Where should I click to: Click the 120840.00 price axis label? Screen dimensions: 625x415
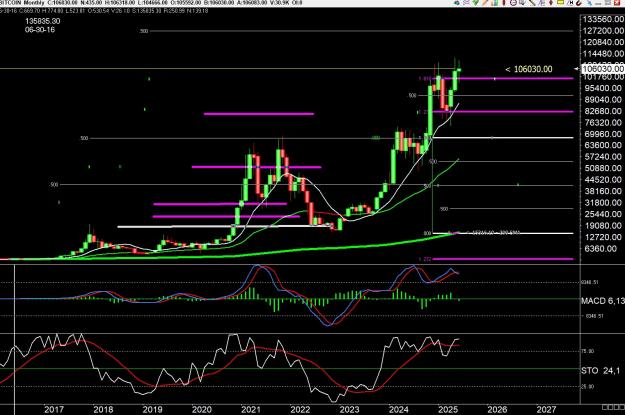coord(603,42)
